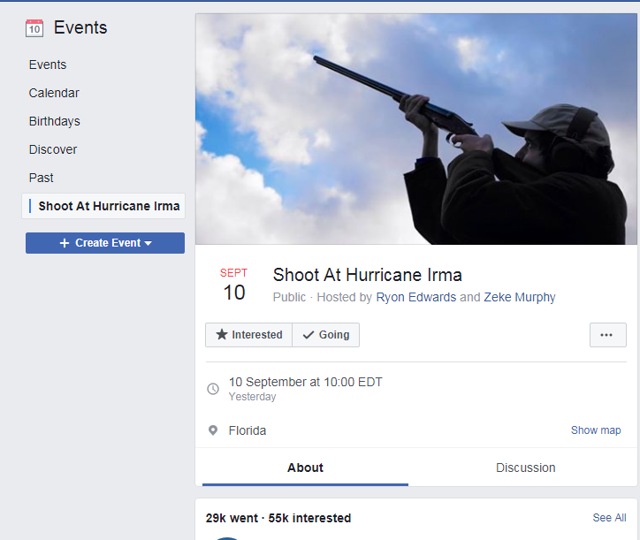Click the location pin icon next to Florida

tap(213, 430)
